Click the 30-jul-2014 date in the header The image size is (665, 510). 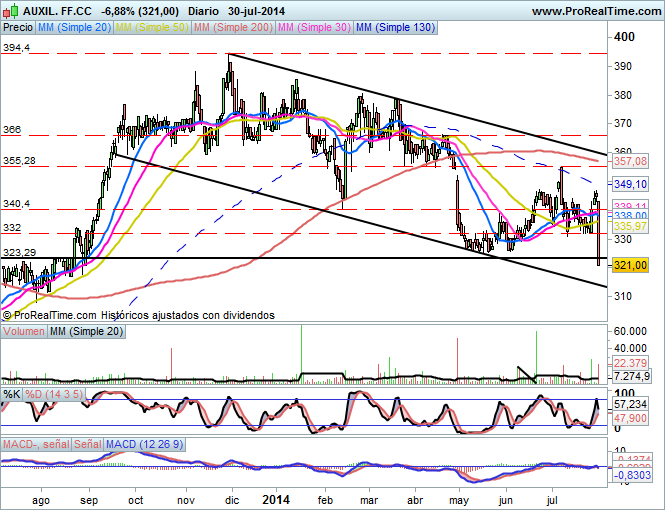click(x=256, y=11)
